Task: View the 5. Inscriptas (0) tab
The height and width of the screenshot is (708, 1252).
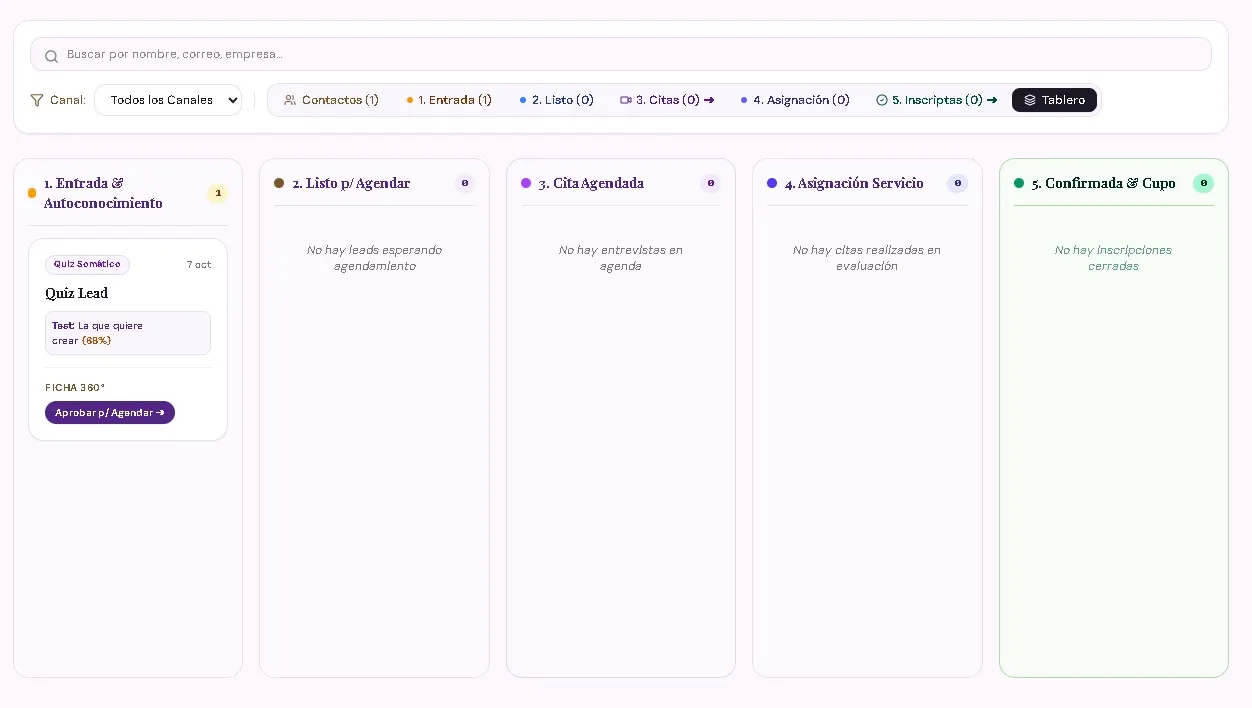Action: (937, 100)
